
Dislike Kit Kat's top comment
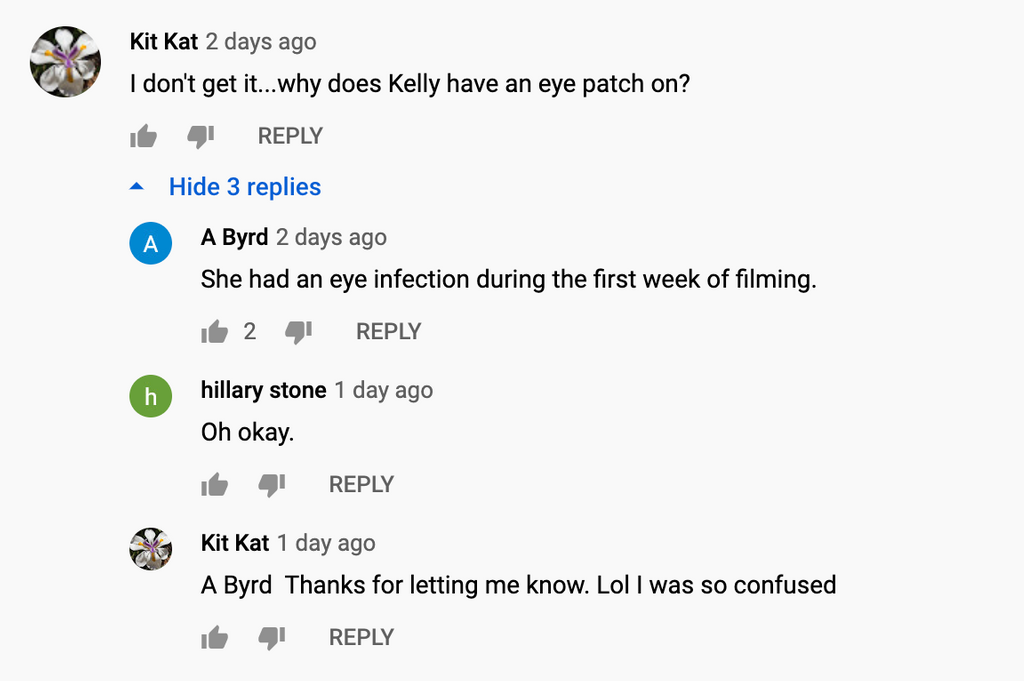click(201, 136)
